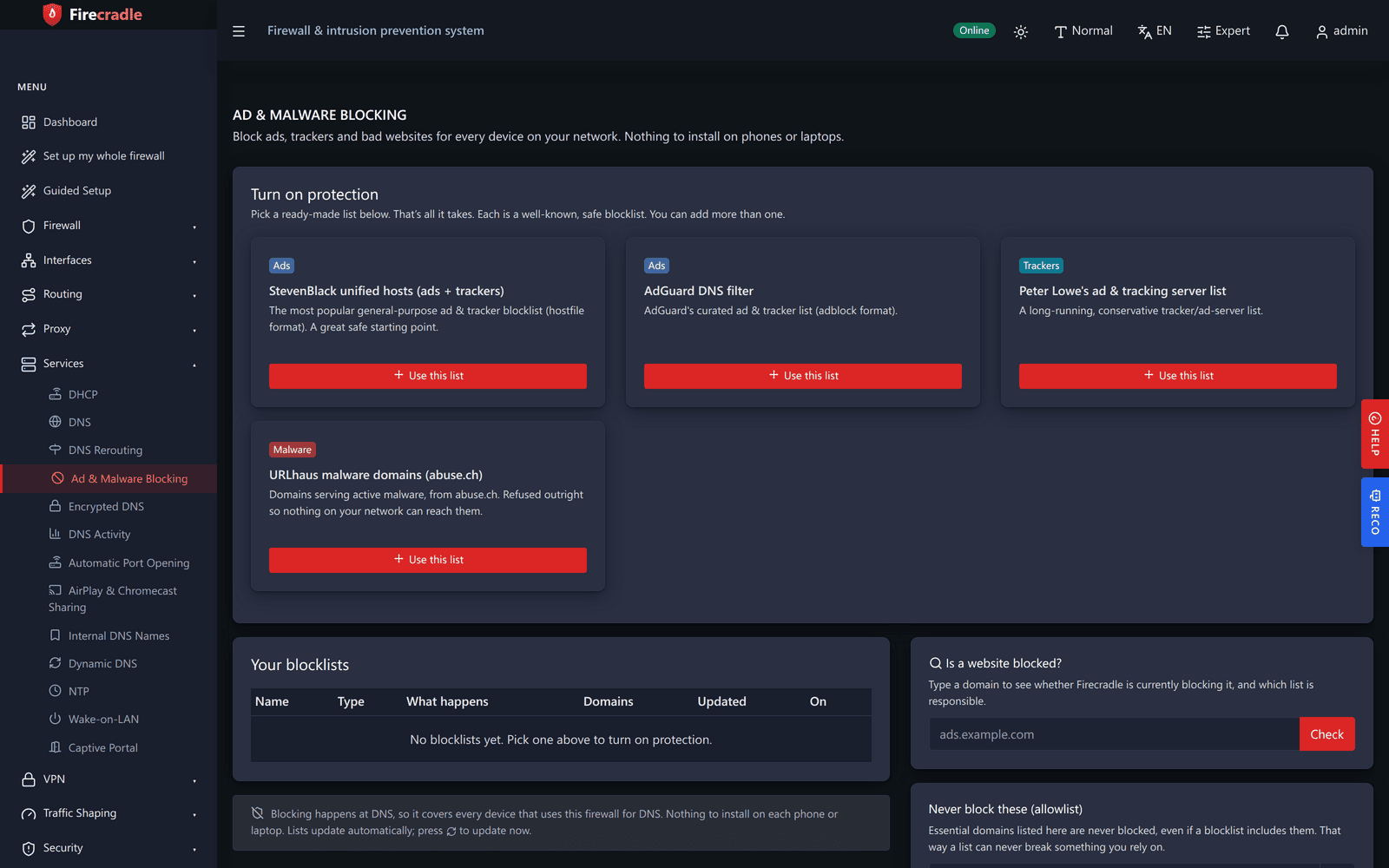Toggle the hamburger sidebar menu
This screenshot has height=868, width=1389.
point(239,31)
